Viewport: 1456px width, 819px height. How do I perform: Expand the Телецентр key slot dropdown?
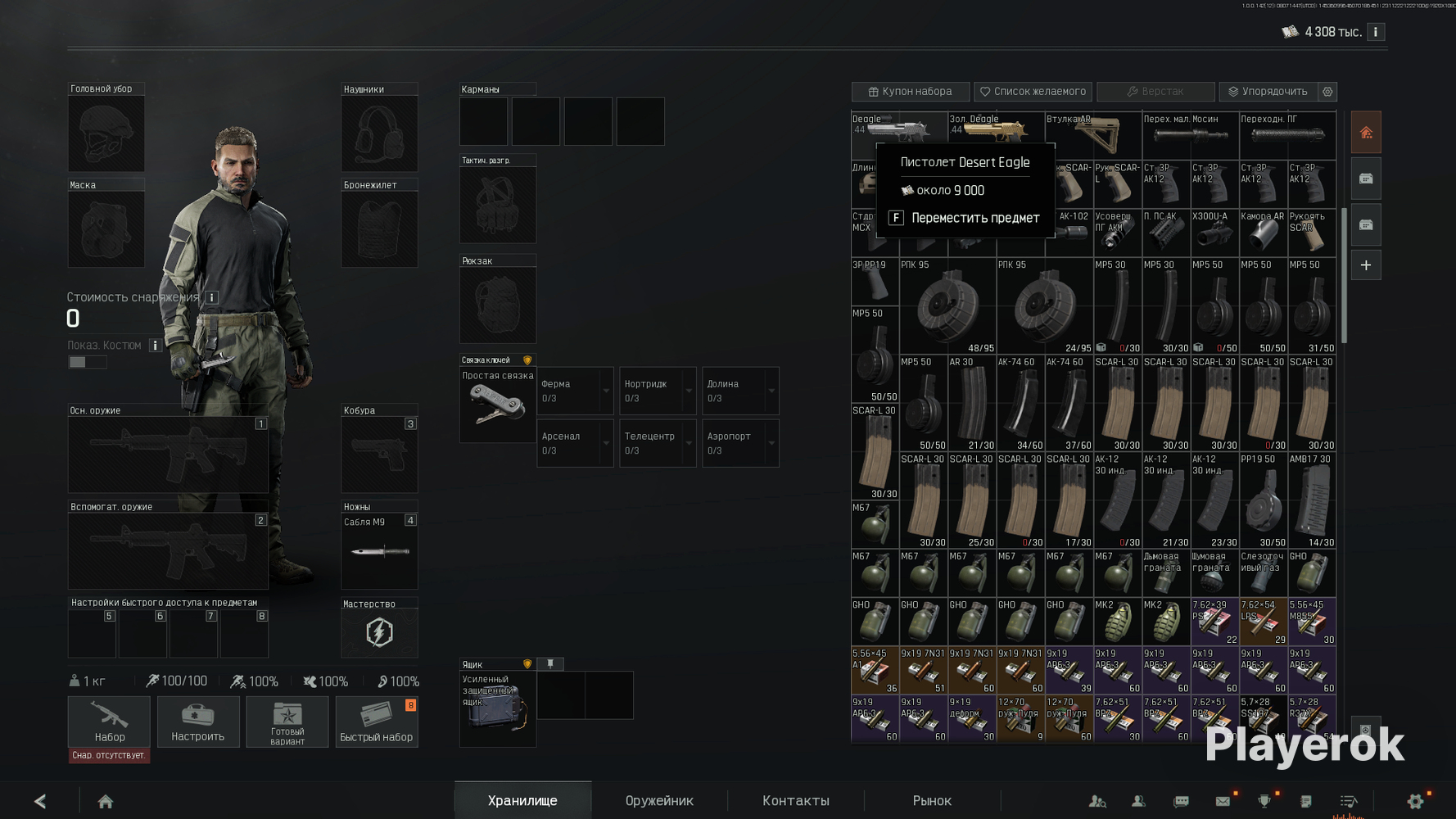point(689,444)
